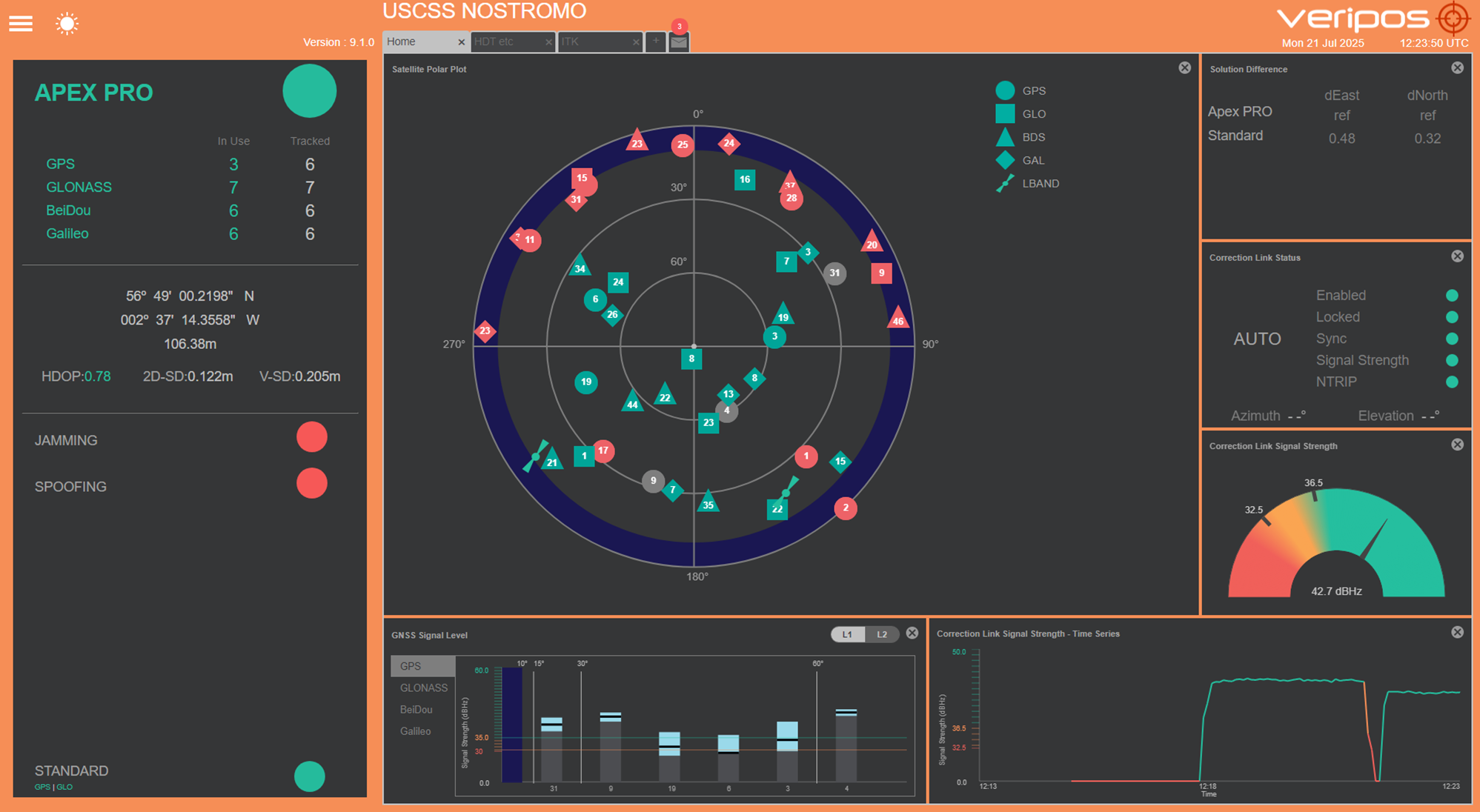Click the Veripos target logo
1480x812 pixels.
pos(1453,19)
